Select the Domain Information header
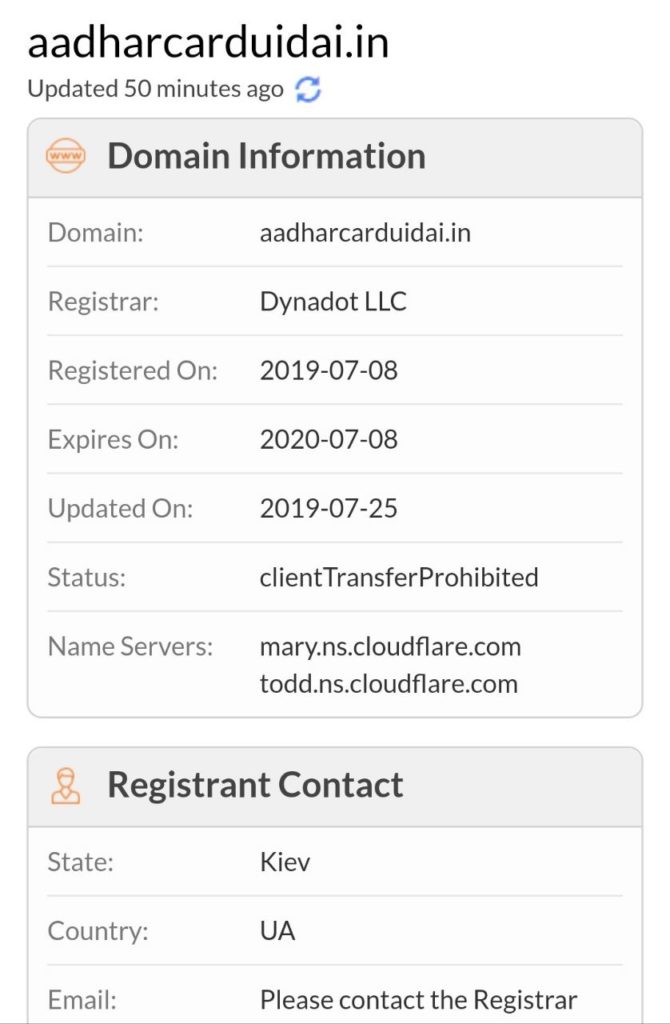This screenshot has height=1024, width=670. click(x=266, y=157)
